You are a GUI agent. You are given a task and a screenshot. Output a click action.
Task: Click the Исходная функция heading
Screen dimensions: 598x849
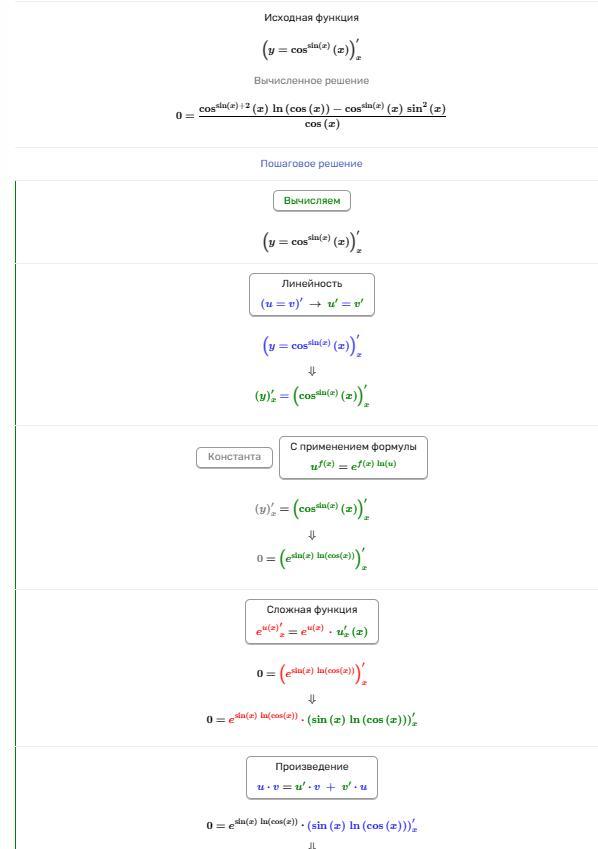click(x=311, y=17)
